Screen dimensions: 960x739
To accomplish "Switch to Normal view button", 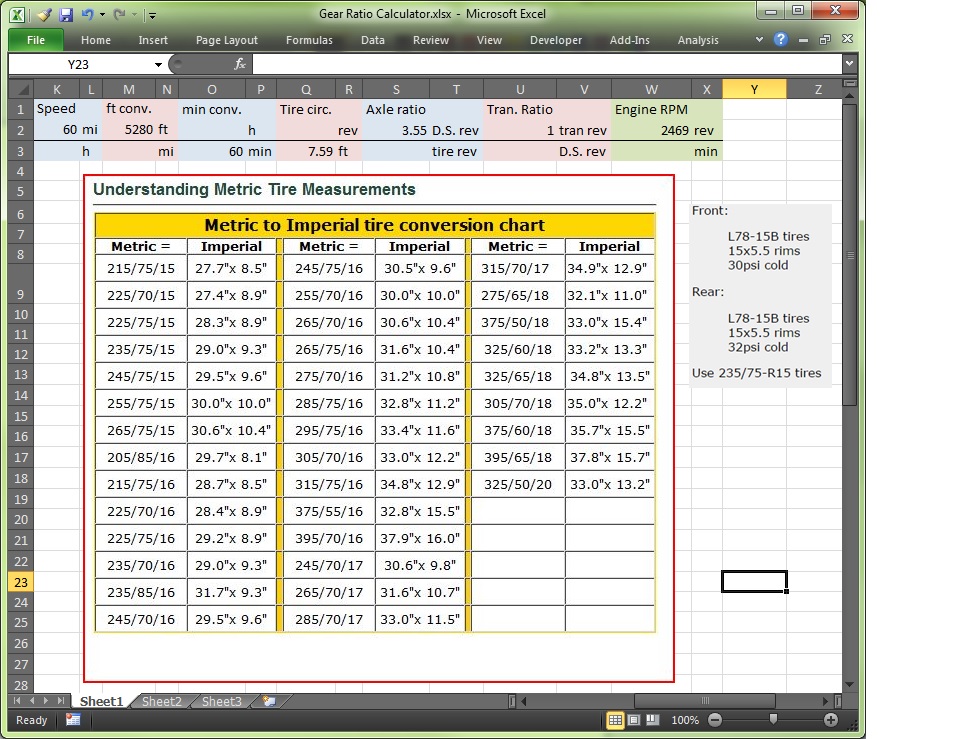I will [615, 720].
